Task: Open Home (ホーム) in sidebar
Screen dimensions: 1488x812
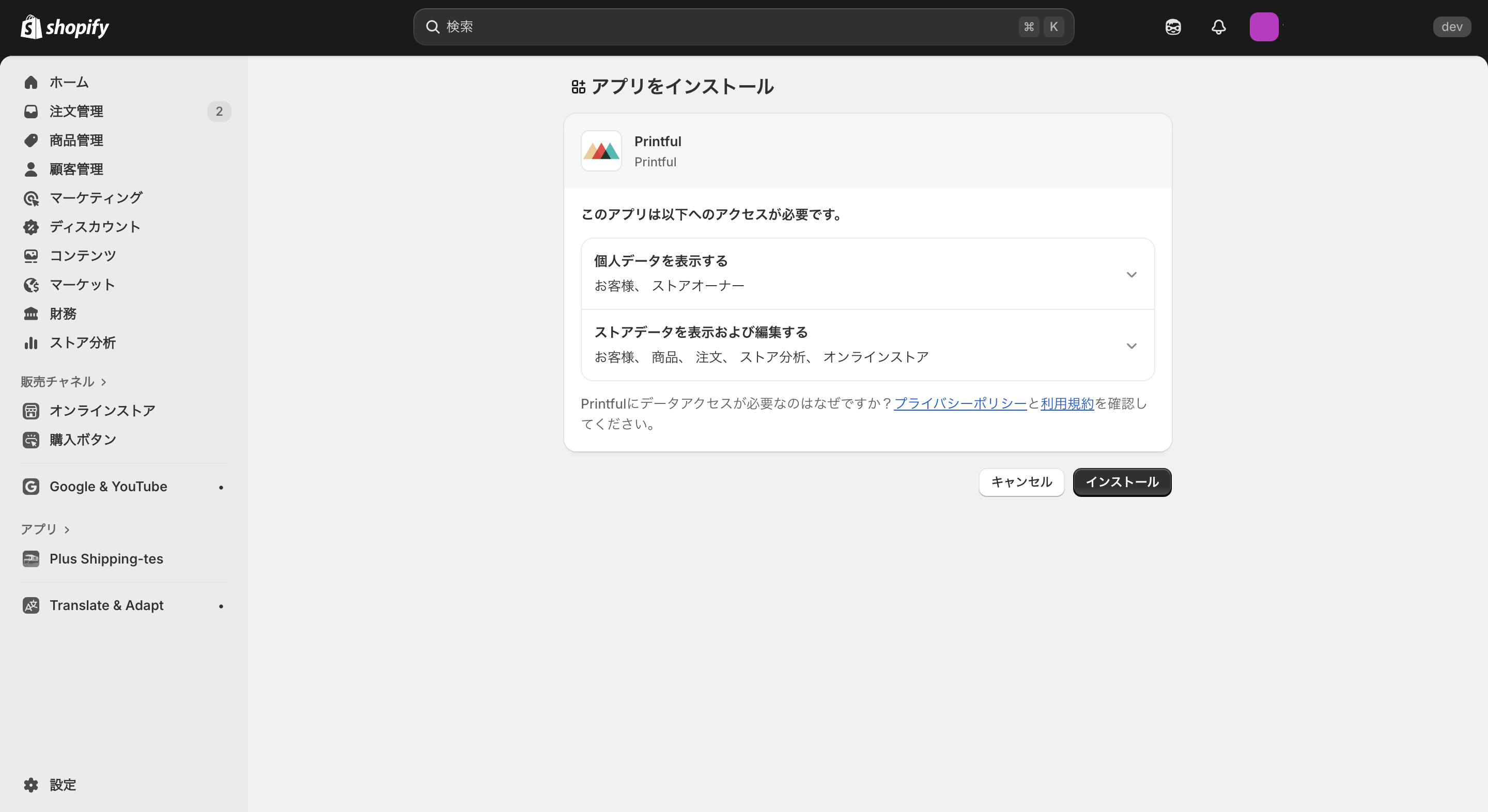Action: coord(68,82)
